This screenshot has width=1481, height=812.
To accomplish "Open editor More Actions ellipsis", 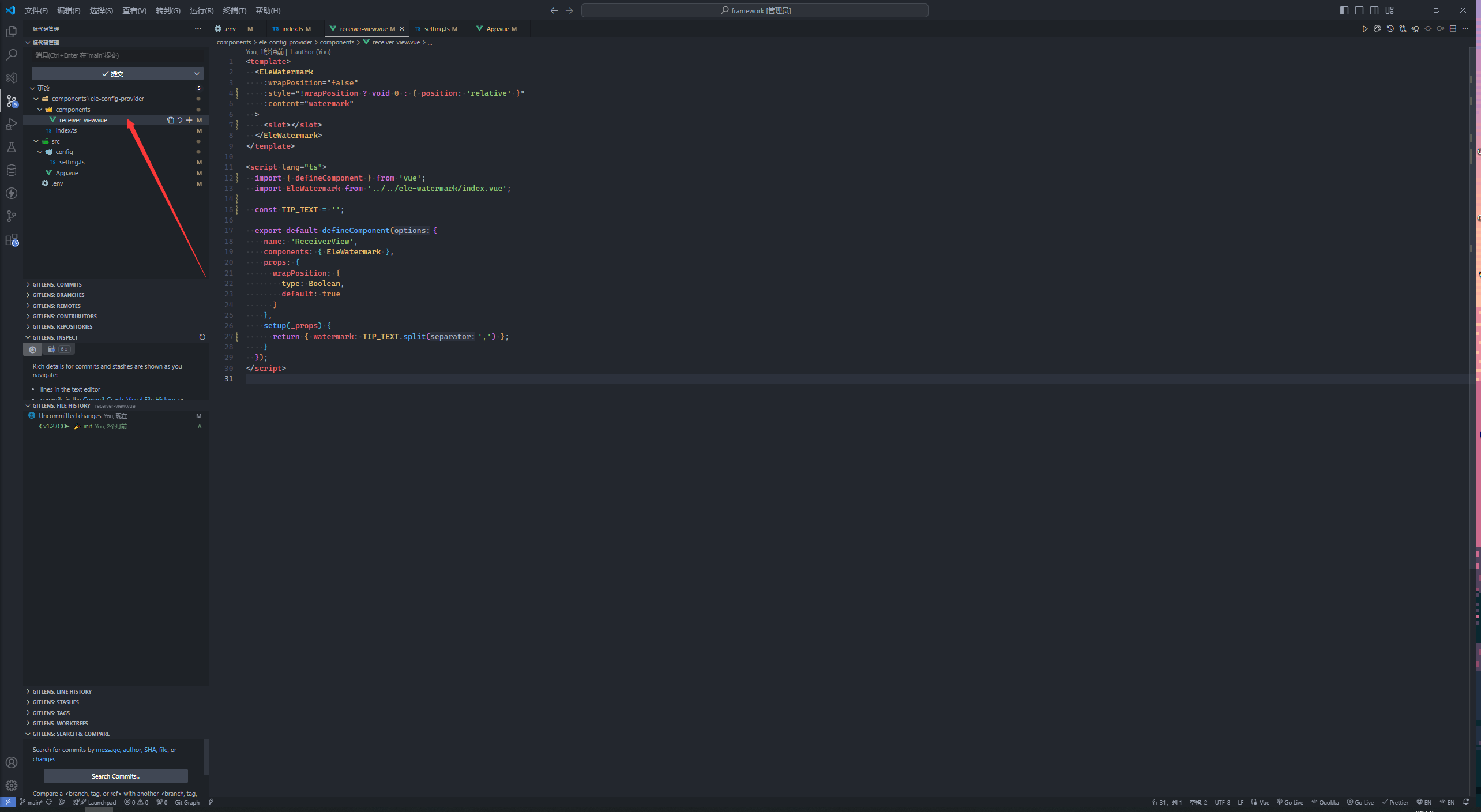I will coord(1465,29).
